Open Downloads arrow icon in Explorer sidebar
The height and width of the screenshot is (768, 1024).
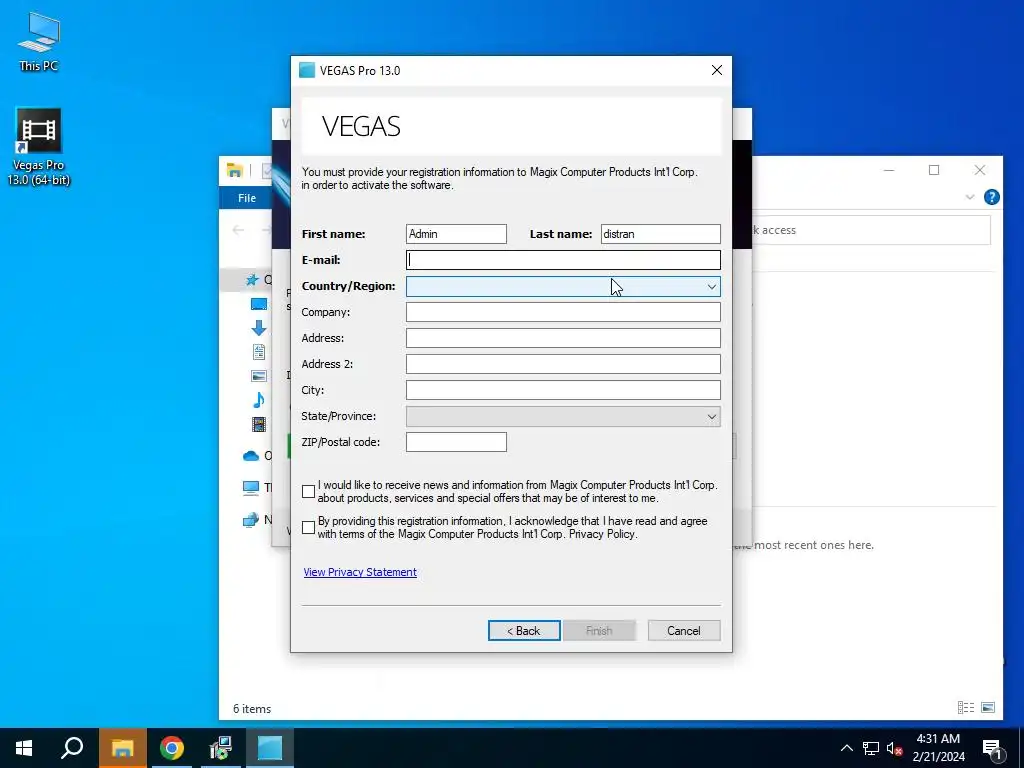(259, 328)
